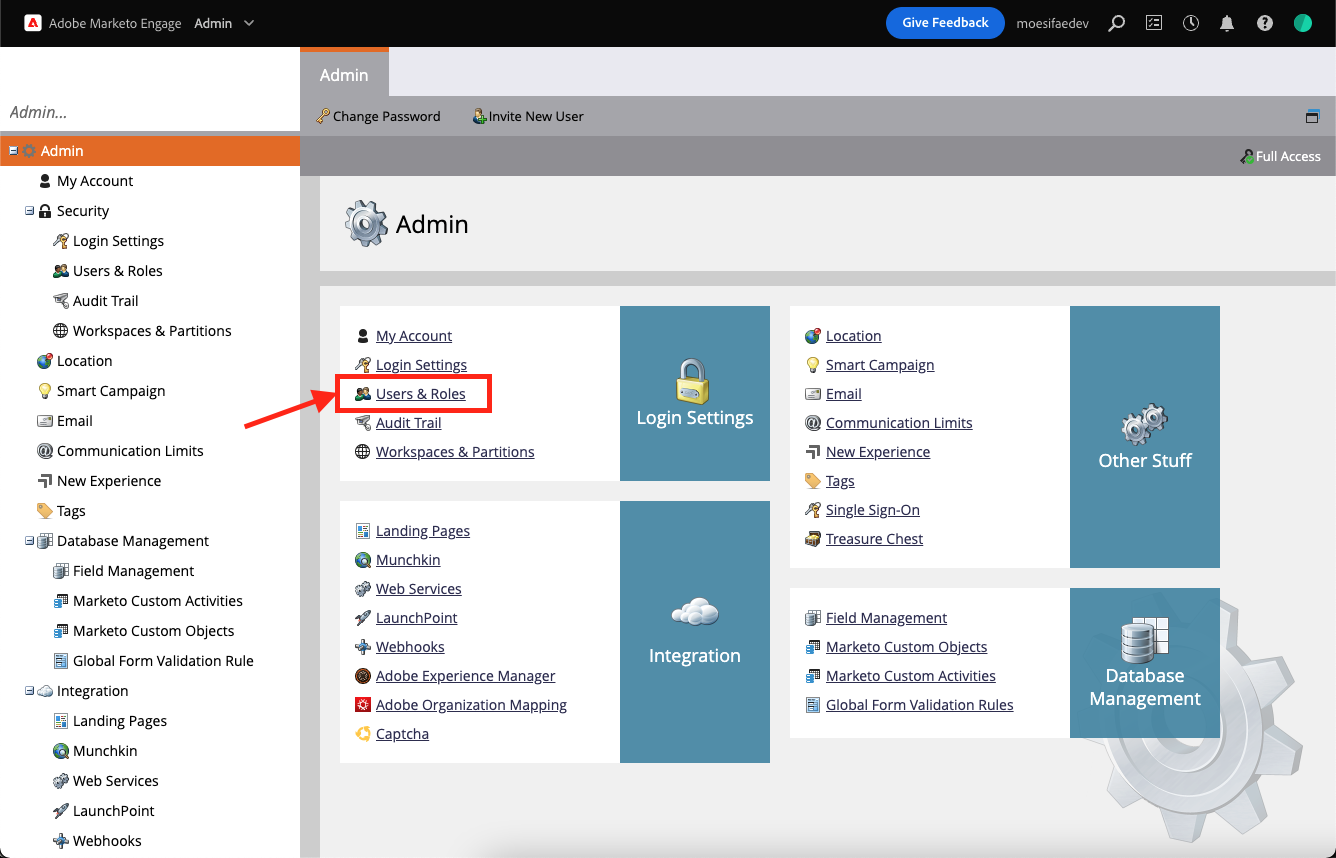The width and height of the screenshot is (1336, 858).
Task: Click the checklist icon in top bar
Action: click(1154, 23)
